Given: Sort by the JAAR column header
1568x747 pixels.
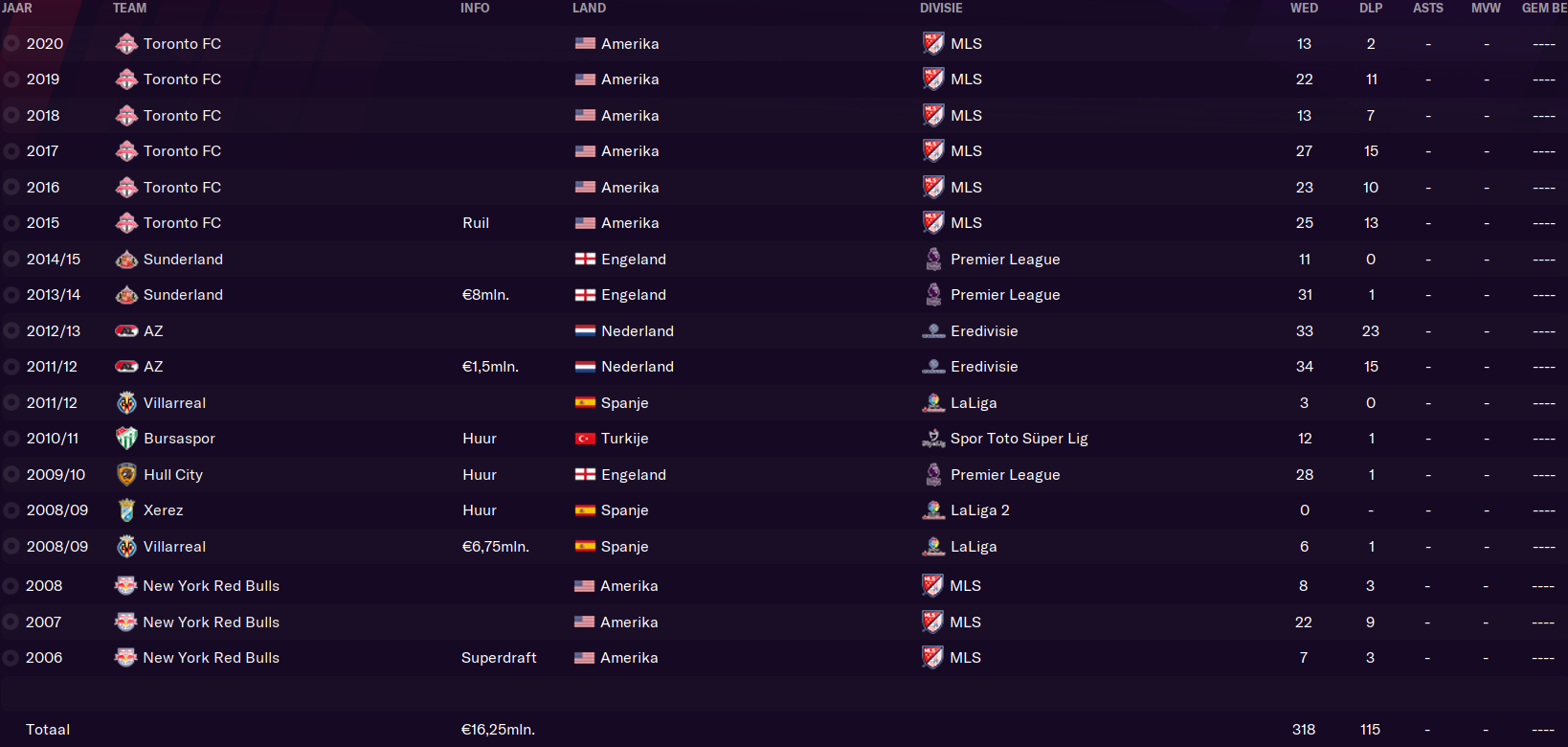Looking at the screenshot, I should [17, 8].
